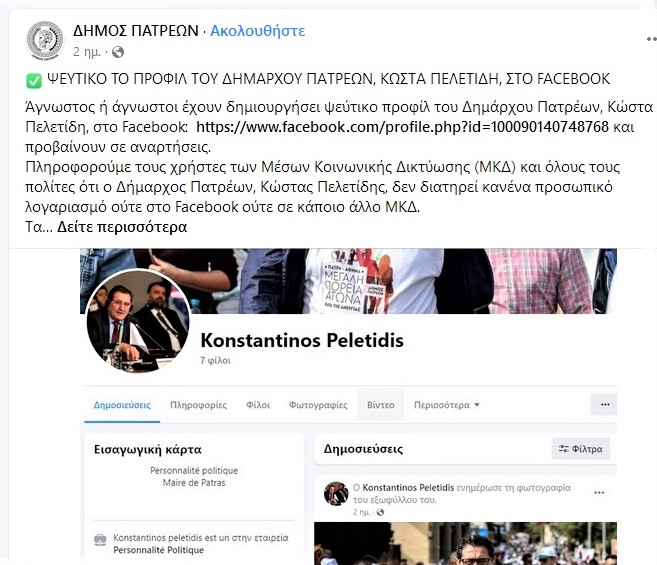Viewport: 657px width, 565px height.
Task: Switch to the Φωτογραφίες tab
Action: [318, 405]
